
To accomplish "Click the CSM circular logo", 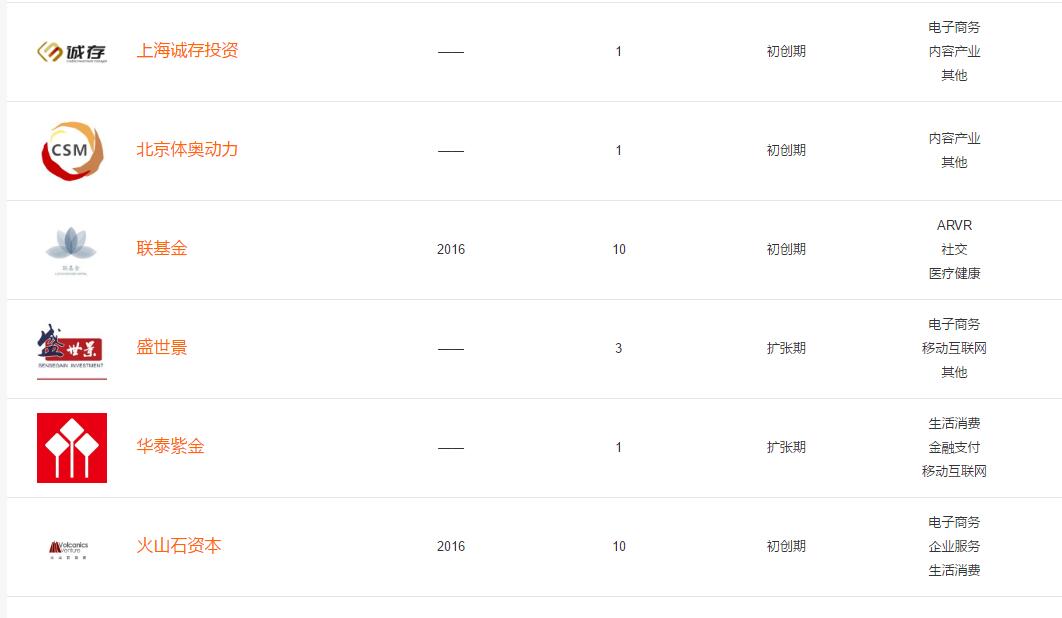I will [x=72, y=150].
